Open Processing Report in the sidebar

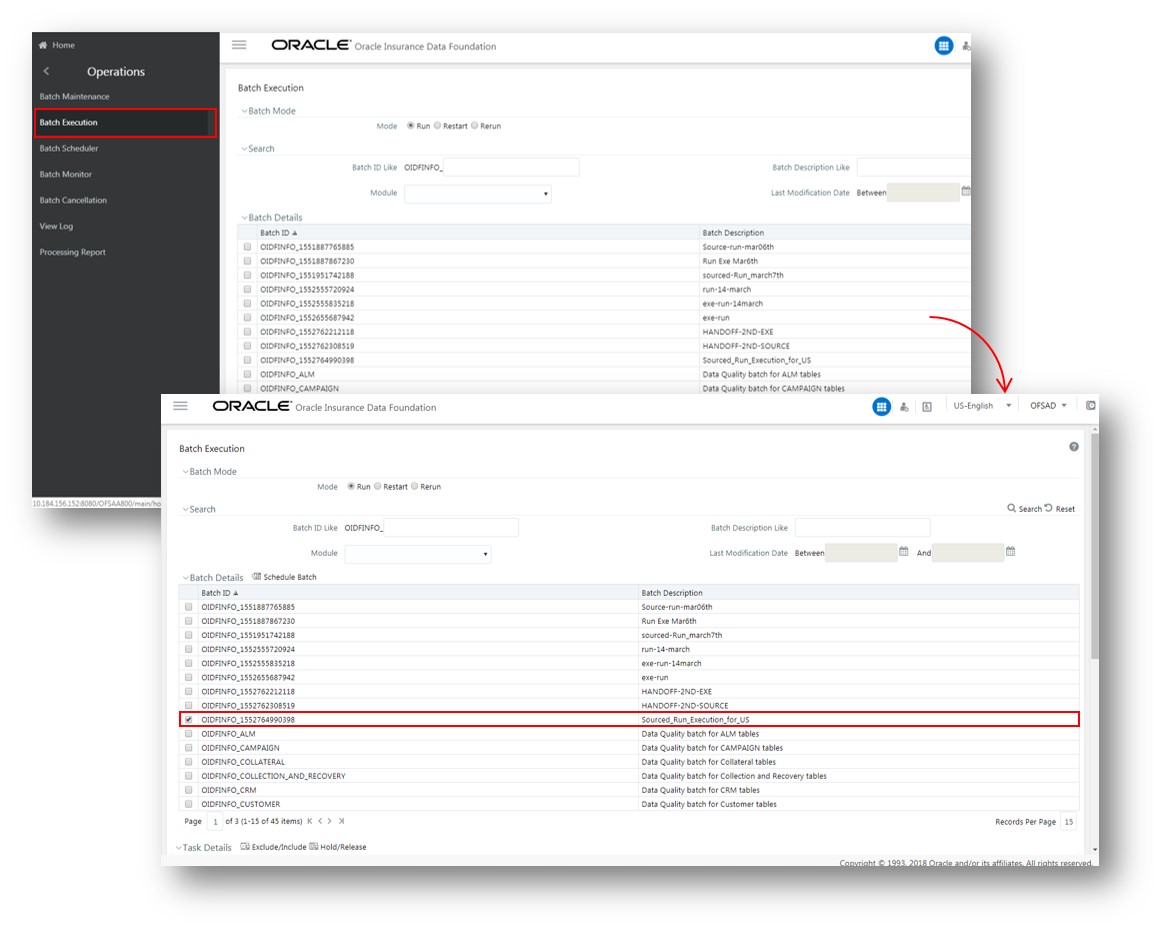tap(73, 252)
